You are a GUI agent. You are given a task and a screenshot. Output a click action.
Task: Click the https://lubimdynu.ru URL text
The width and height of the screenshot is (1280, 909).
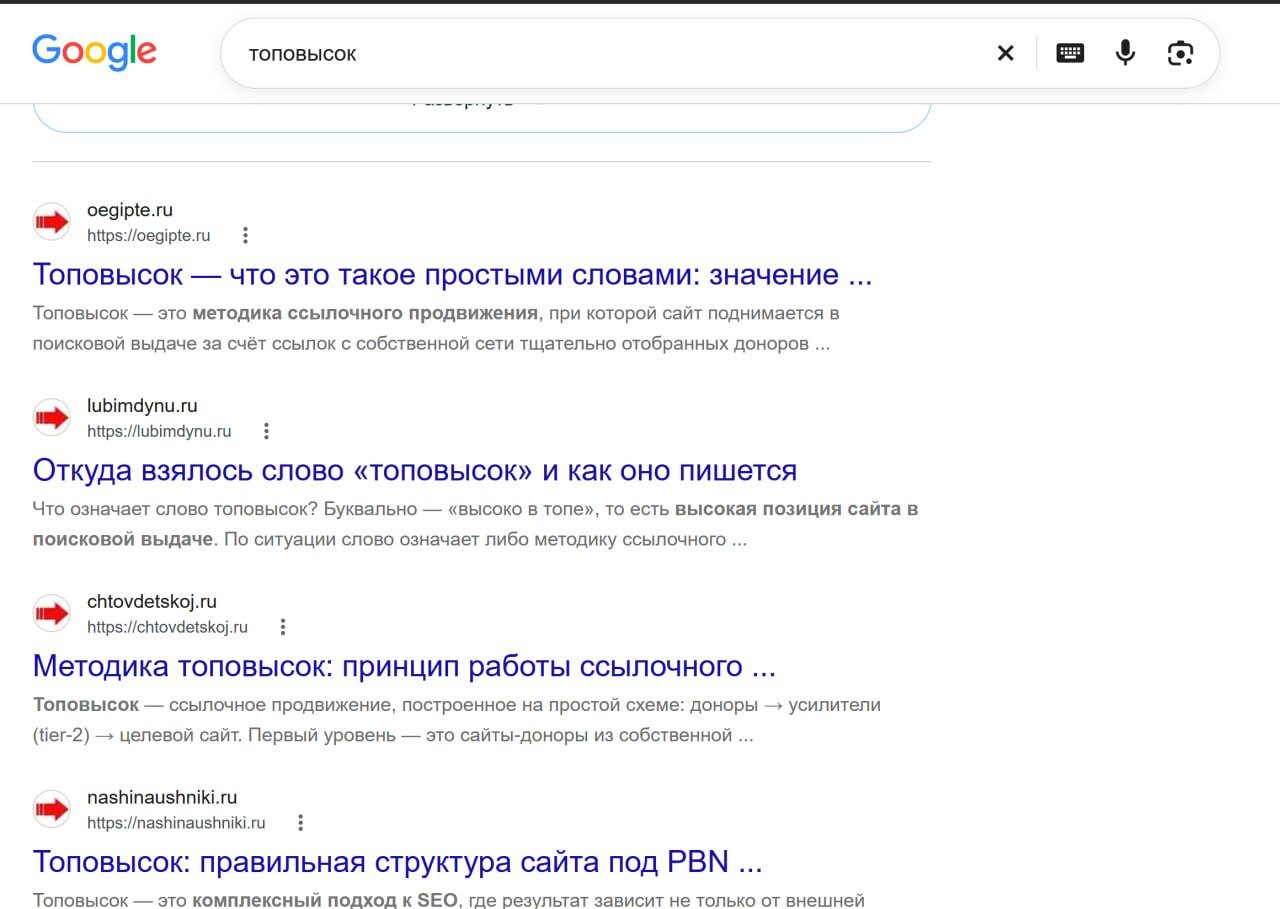coord(159,432)
